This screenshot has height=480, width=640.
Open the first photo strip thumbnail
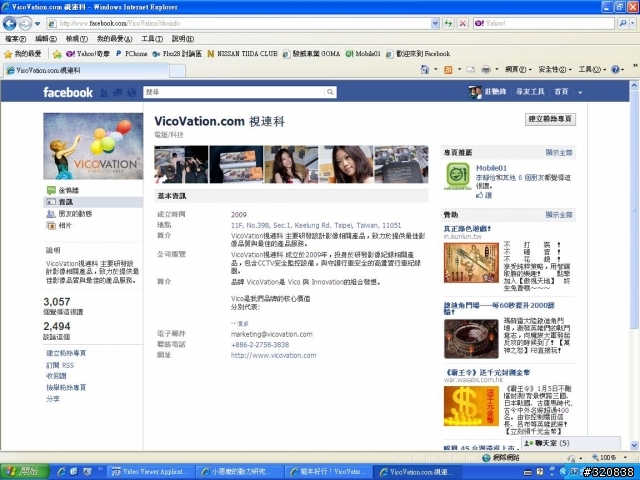coord(181,164)
